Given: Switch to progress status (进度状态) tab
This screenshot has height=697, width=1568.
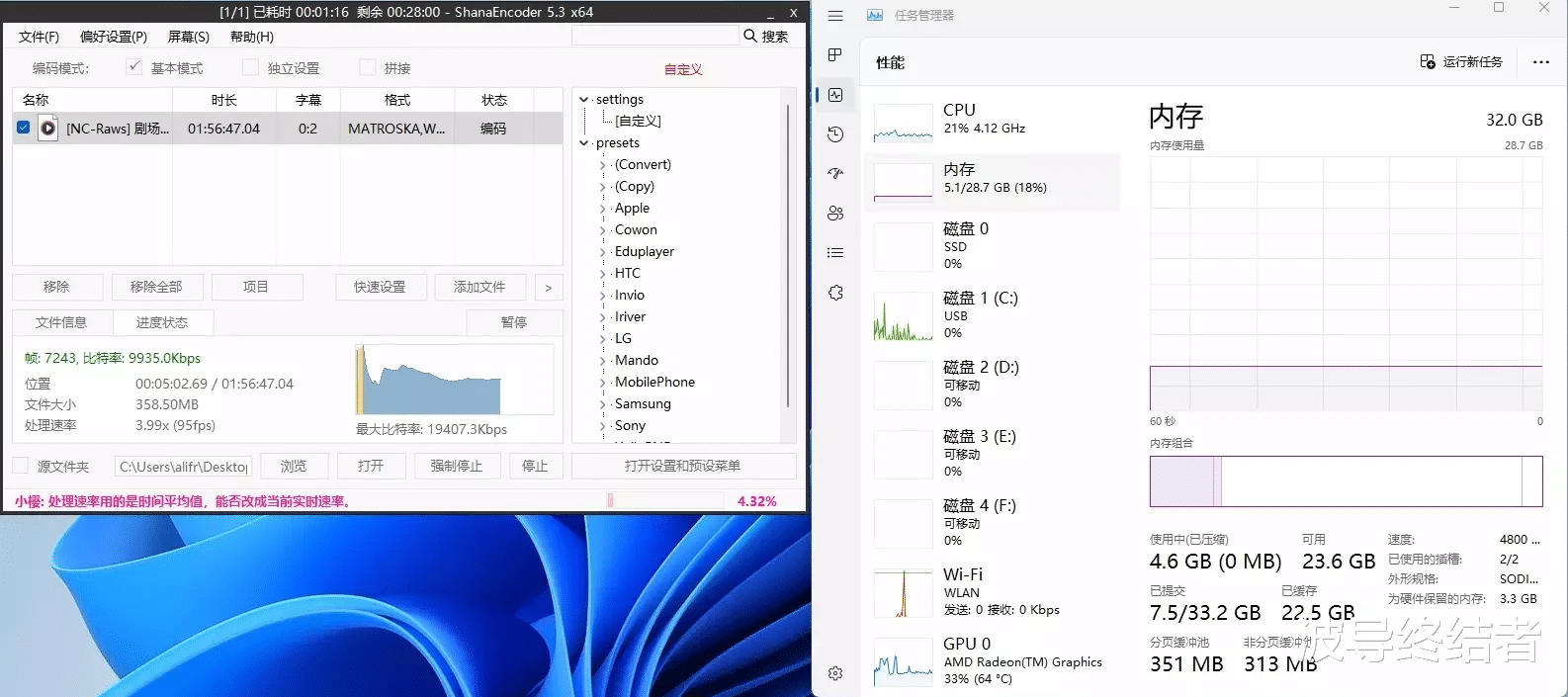Looking at the screenshot, I should [x=162, y=322].
